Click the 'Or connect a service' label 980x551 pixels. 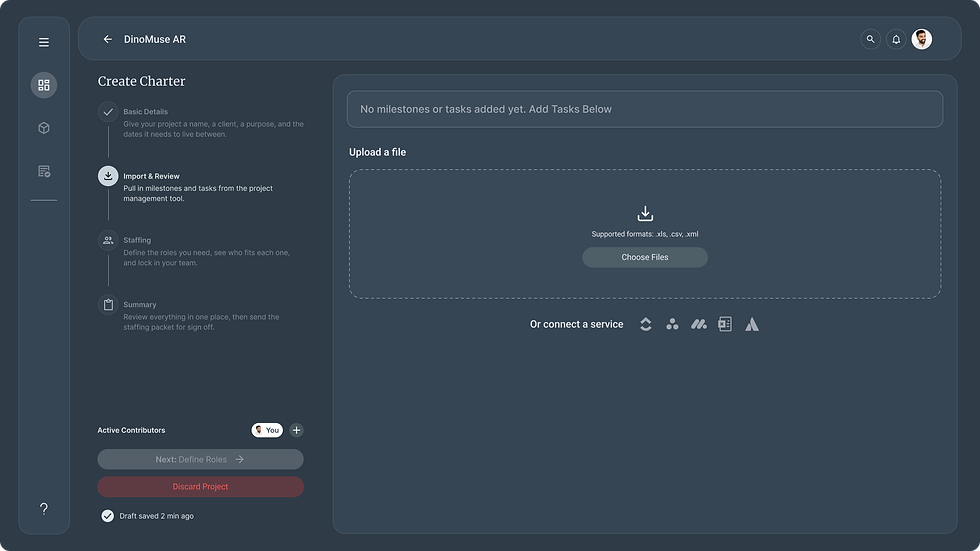(576, 324)
